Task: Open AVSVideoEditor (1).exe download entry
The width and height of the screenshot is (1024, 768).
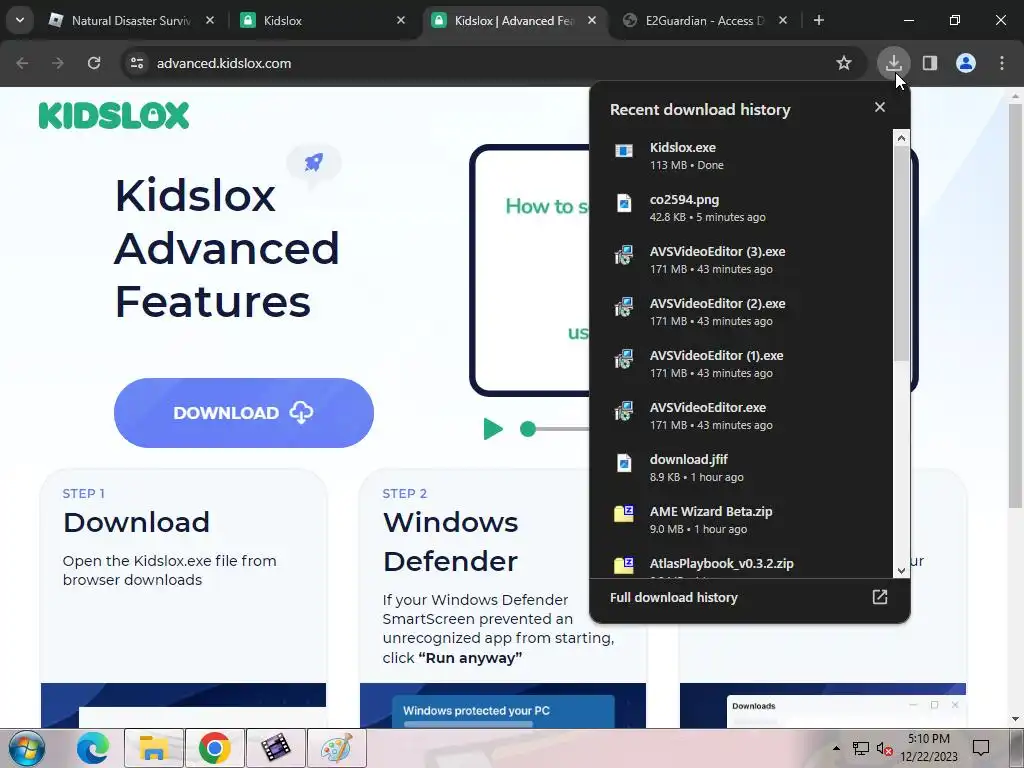Action: click(741, 364)
